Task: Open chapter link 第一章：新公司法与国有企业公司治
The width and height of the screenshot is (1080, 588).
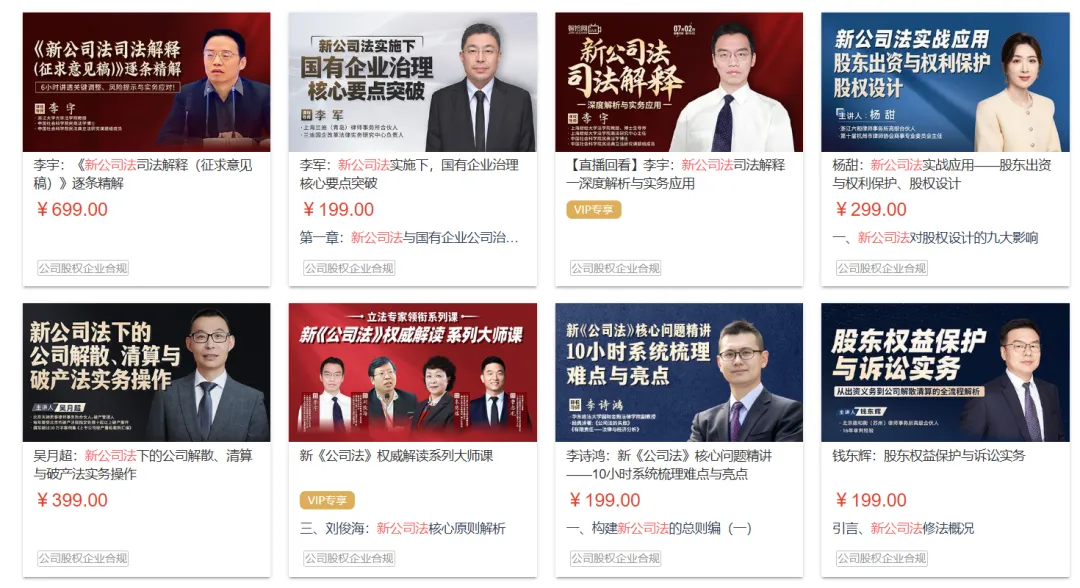Action: click(409, 238)
